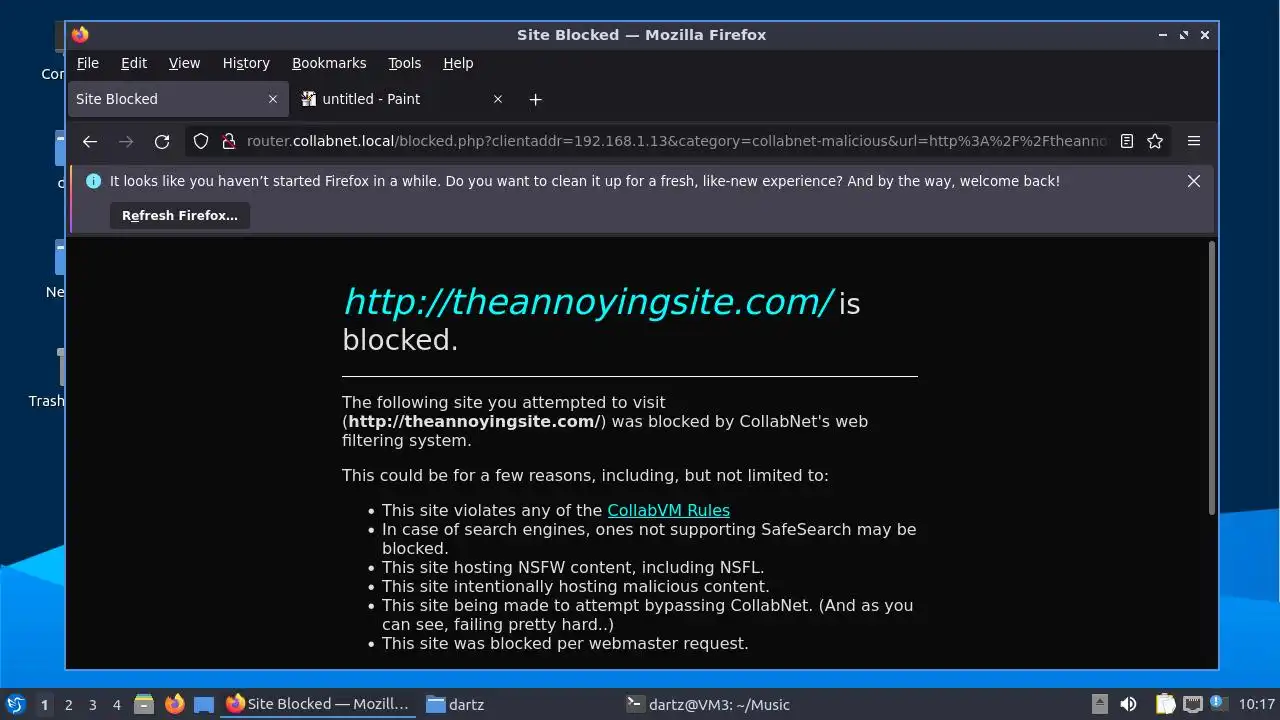Open the Bookmarks menu

(x=329, y=63)
